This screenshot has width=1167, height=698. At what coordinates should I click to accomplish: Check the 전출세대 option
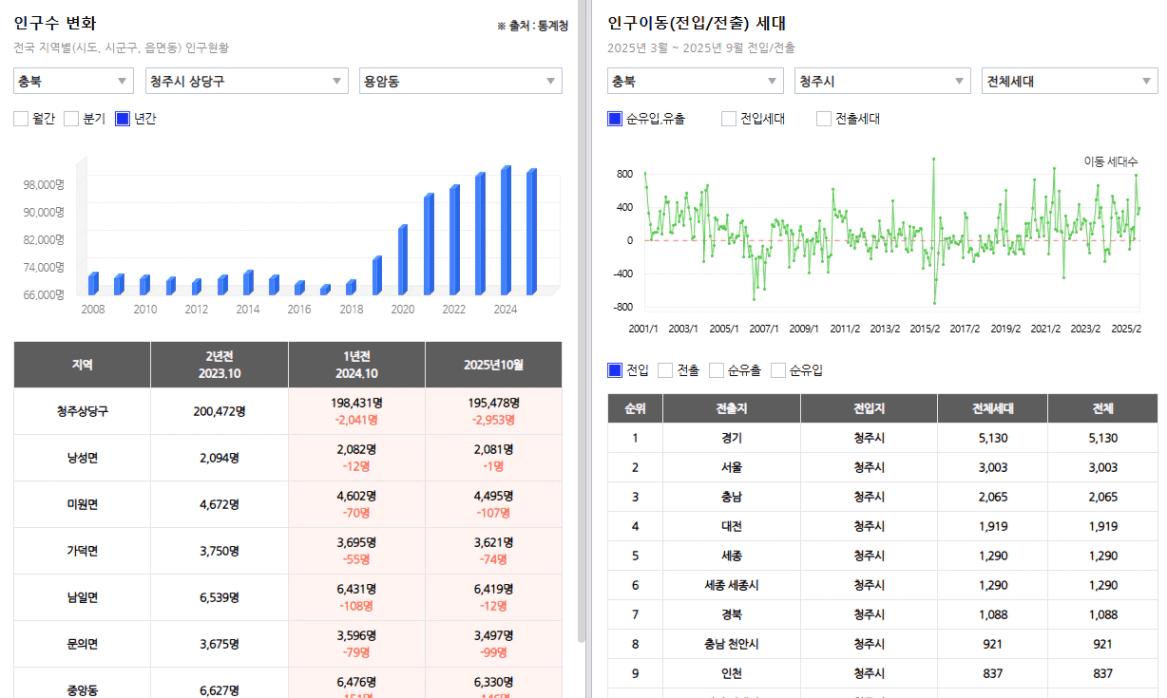pyautogui.click(x=824, y=119)
